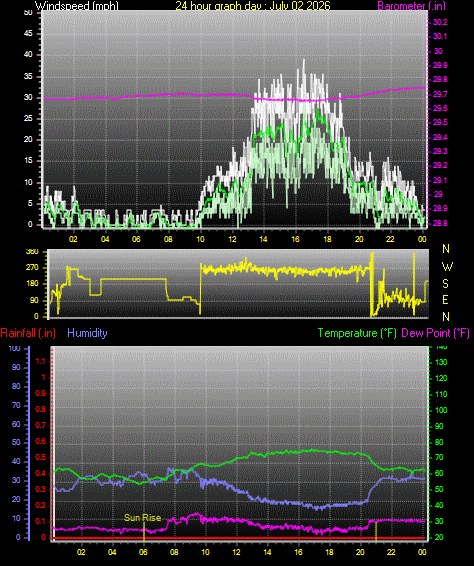474x566 pixels.
Task: Click the 100 humidity axis tick
Action: point(14,349)
